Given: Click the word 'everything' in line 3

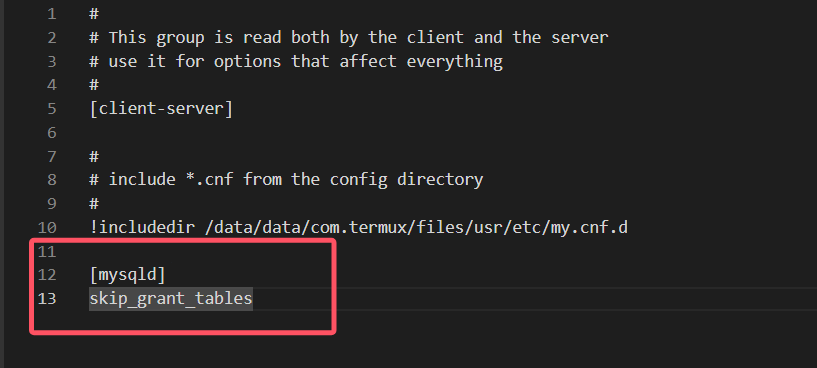Looking at the screenshot, I should (454, 62).
